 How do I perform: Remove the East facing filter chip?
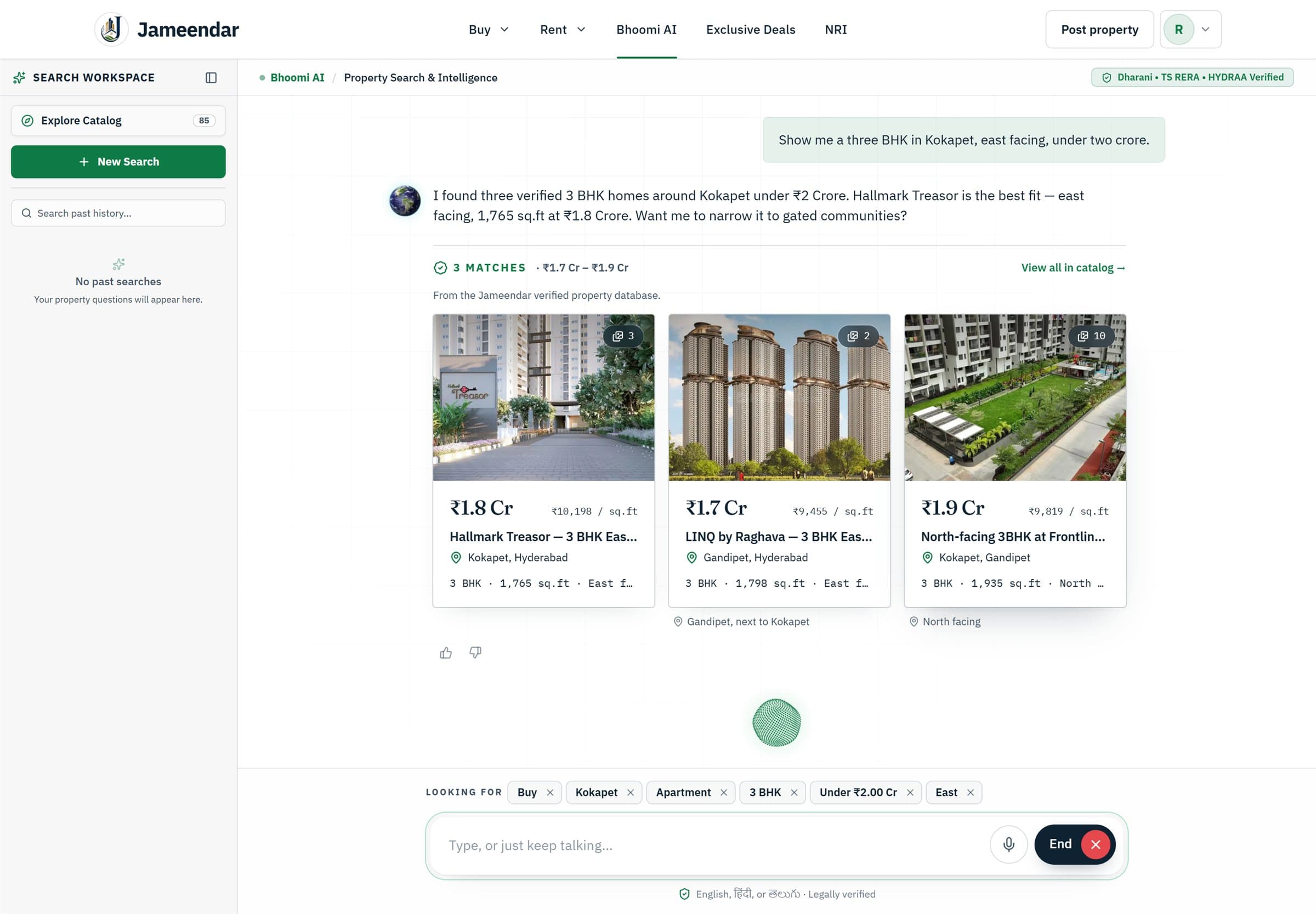click(x=970, y=792)
